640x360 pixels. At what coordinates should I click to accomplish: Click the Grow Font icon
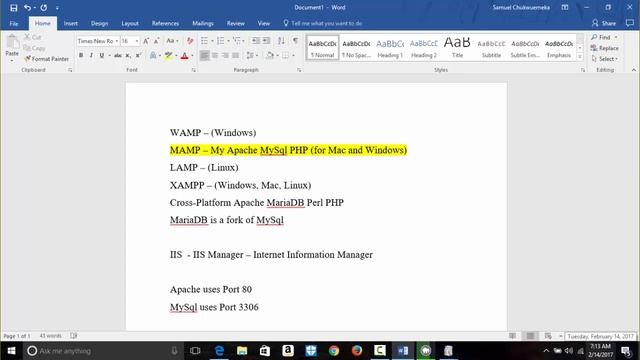146,41
